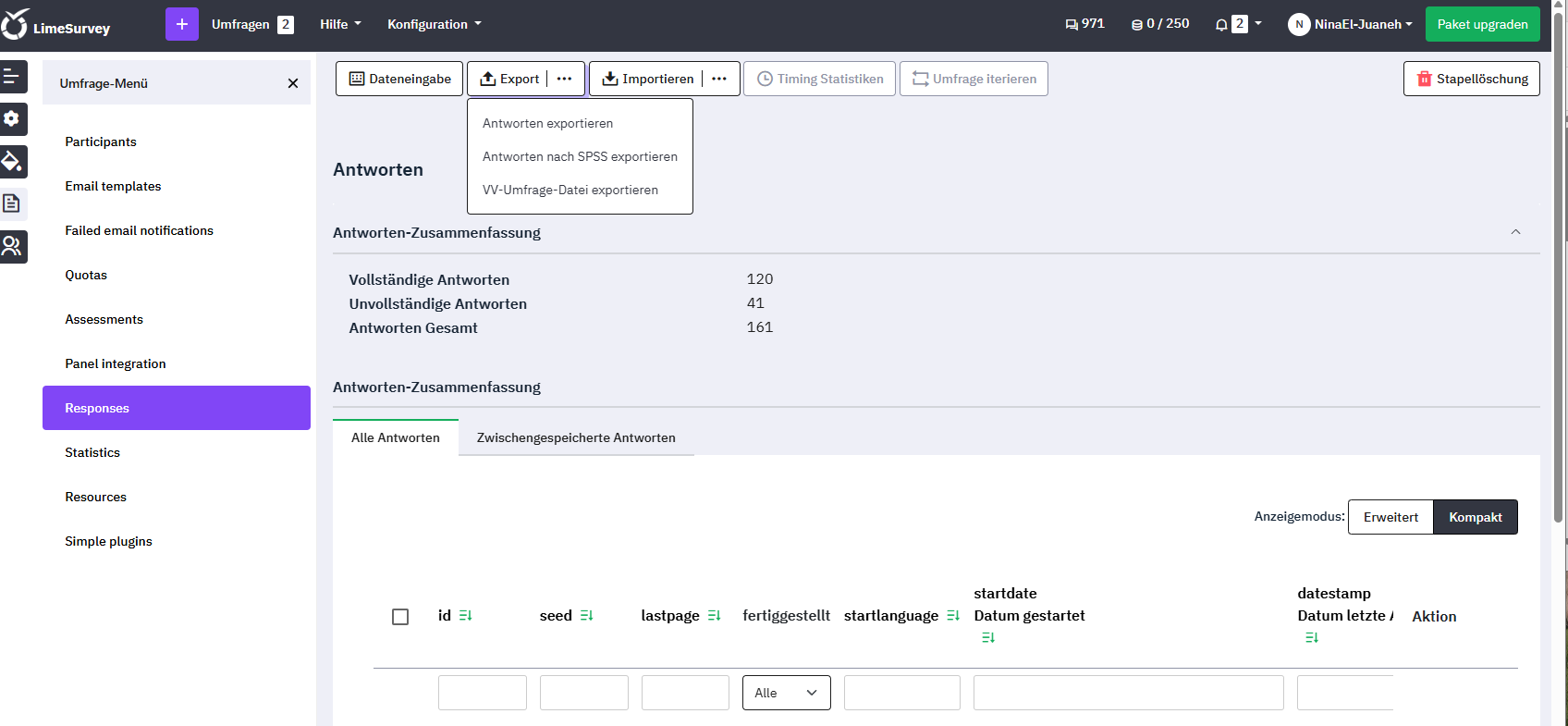
Task: Close the Umfrage-Menü panel
Action: 293,83
